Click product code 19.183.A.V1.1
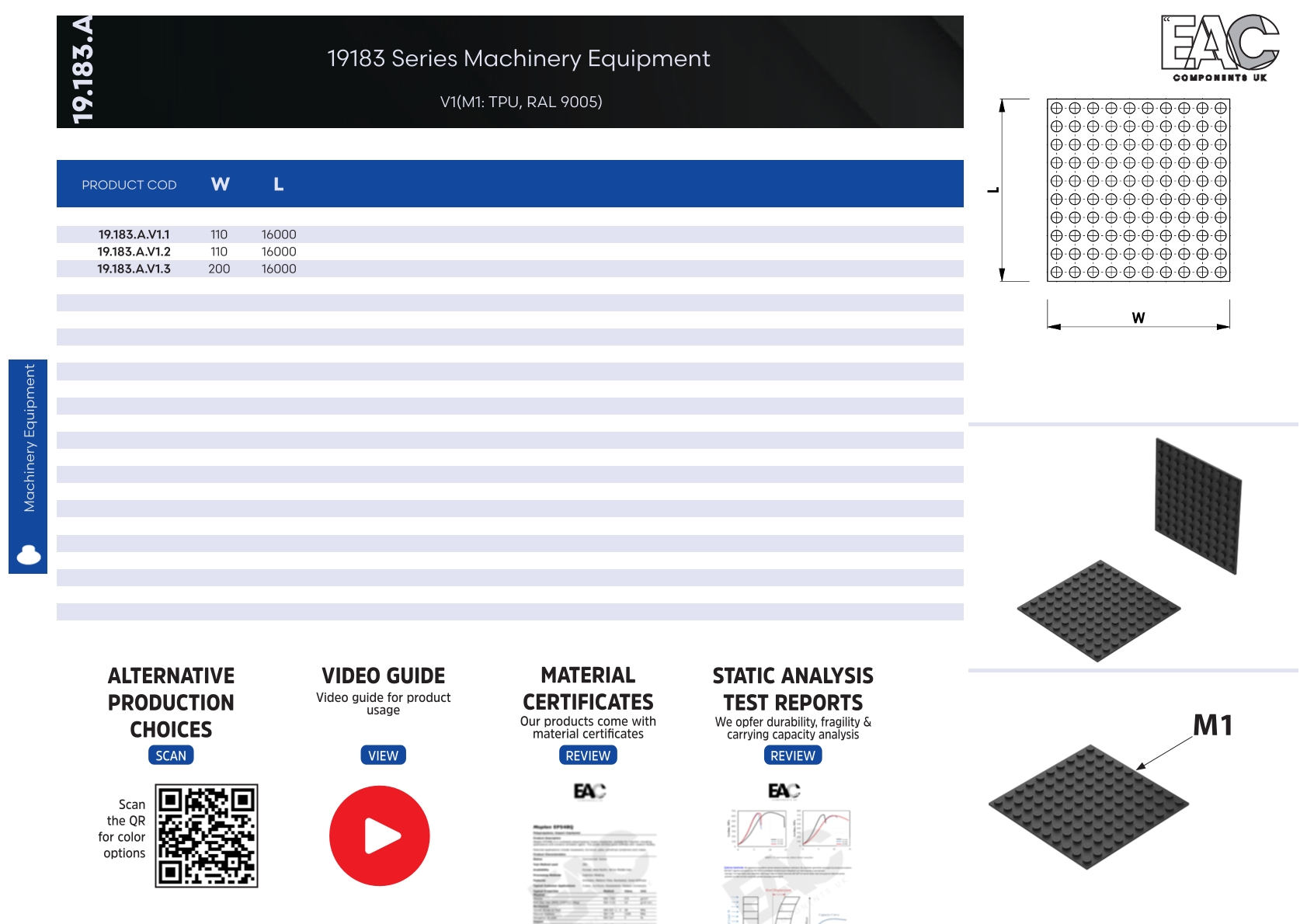This screenshot has width=1307, height=924. (134, 234)
